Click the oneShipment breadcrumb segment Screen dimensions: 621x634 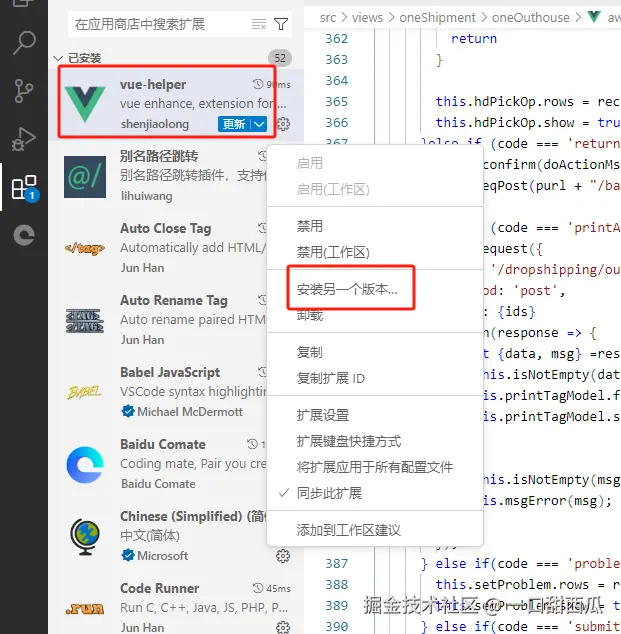(437, 17)
